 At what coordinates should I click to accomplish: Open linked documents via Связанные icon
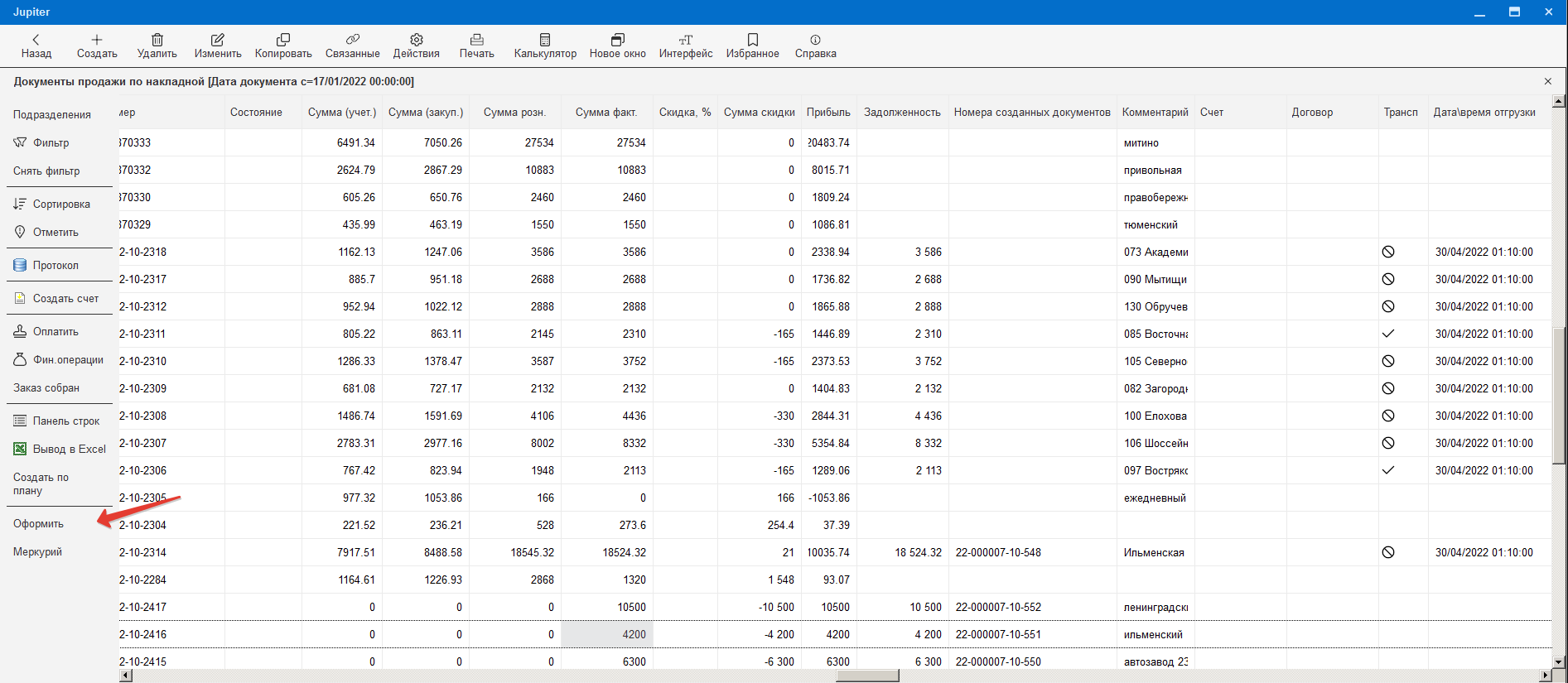tap(353, 46)
